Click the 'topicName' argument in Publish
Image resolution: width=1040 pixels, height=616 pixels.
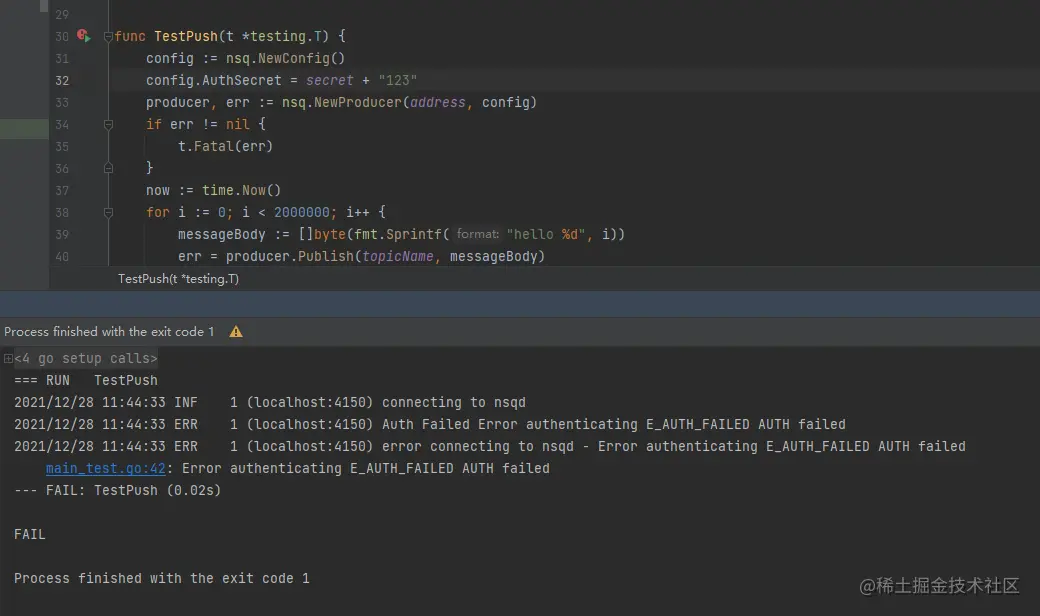pyautogui.click(x=398, y=257)
